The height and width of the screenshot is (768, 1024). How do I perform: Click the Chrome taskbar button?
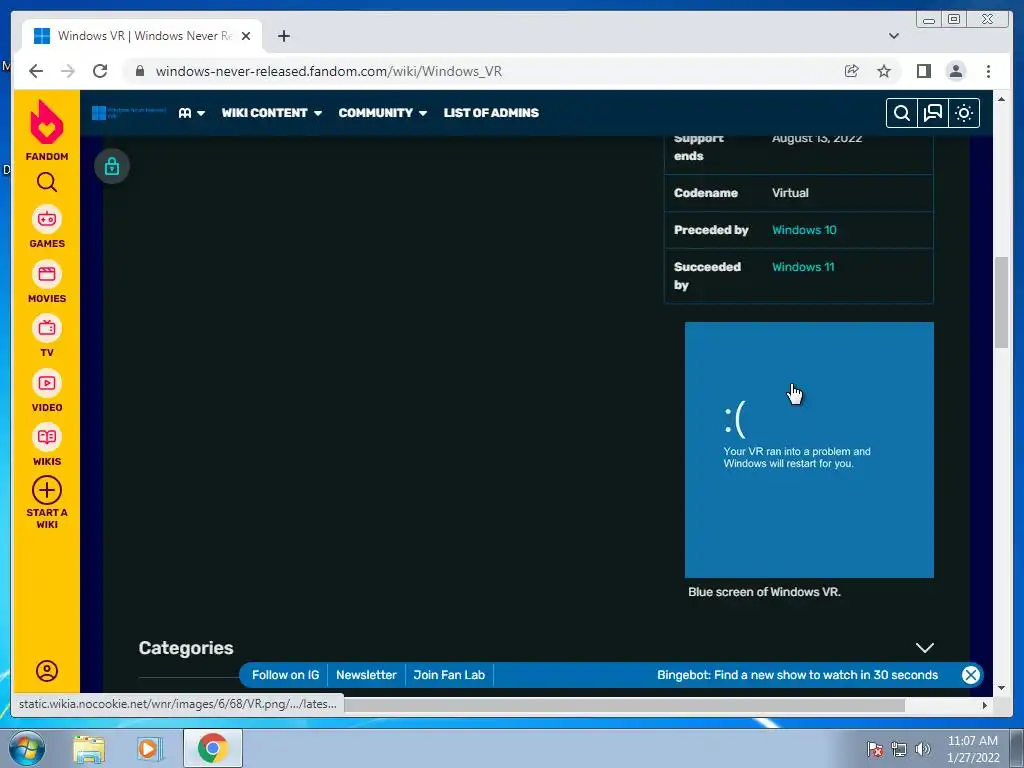coord(213,748)
